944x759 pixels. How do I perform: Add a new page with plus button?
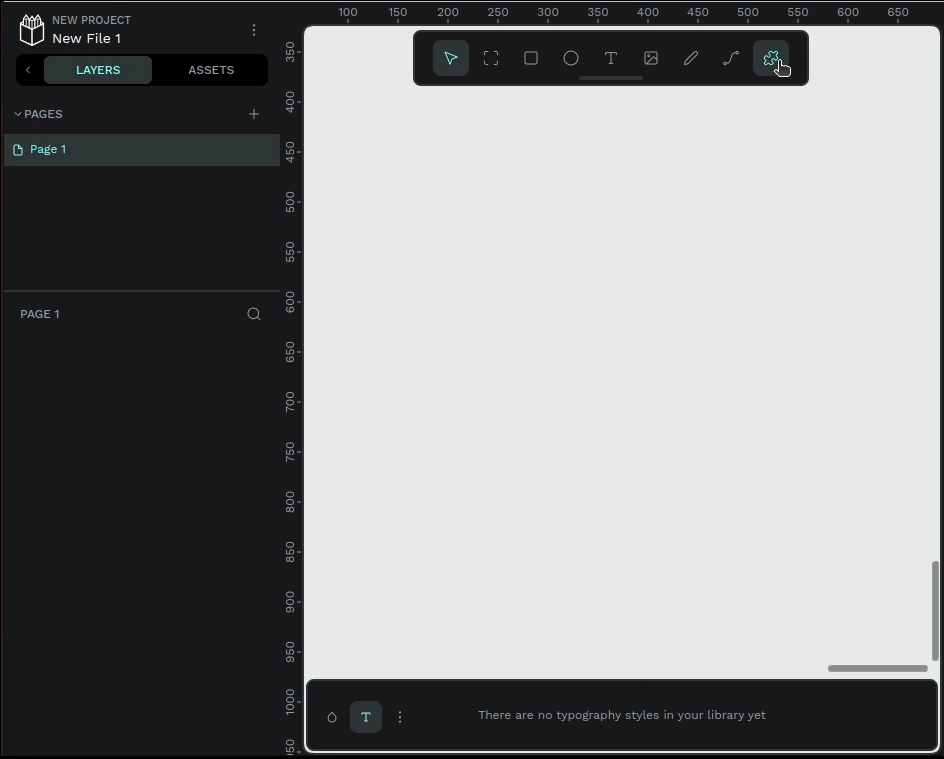[254, 114]
